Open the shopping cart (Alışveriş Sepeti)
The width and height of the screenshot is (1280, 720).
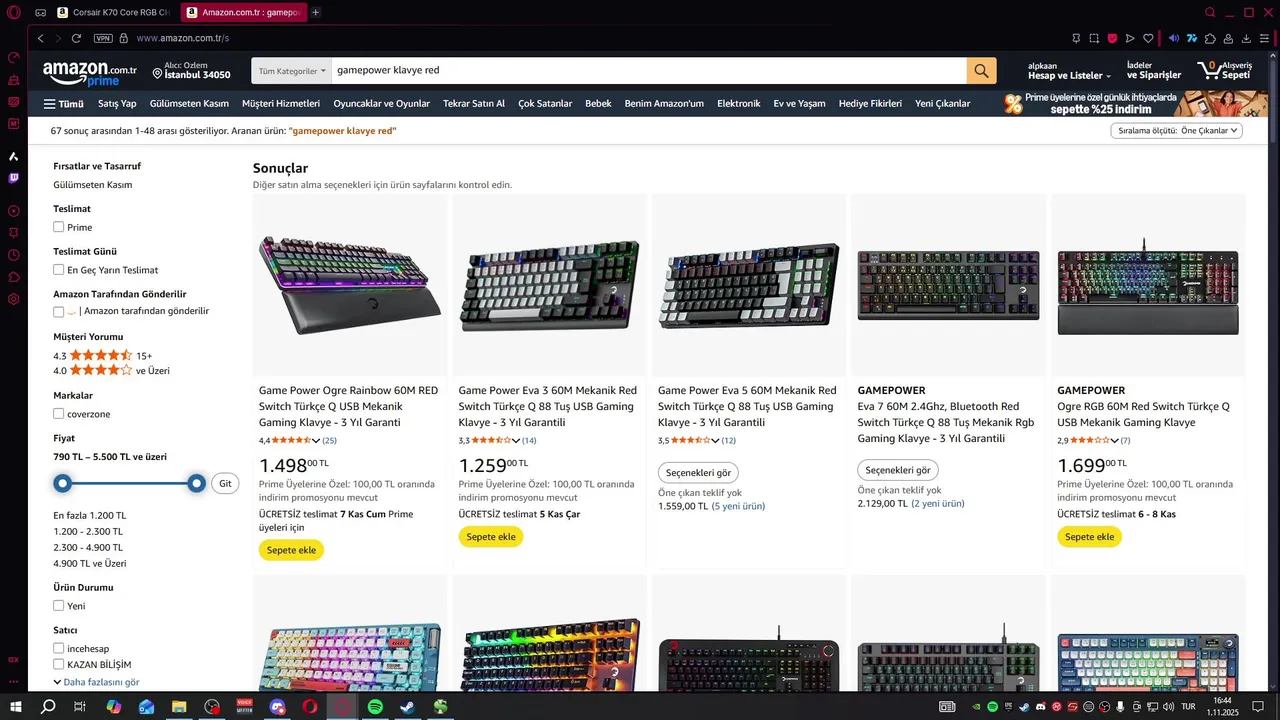pyautogui.click(x=1224, y=71)
